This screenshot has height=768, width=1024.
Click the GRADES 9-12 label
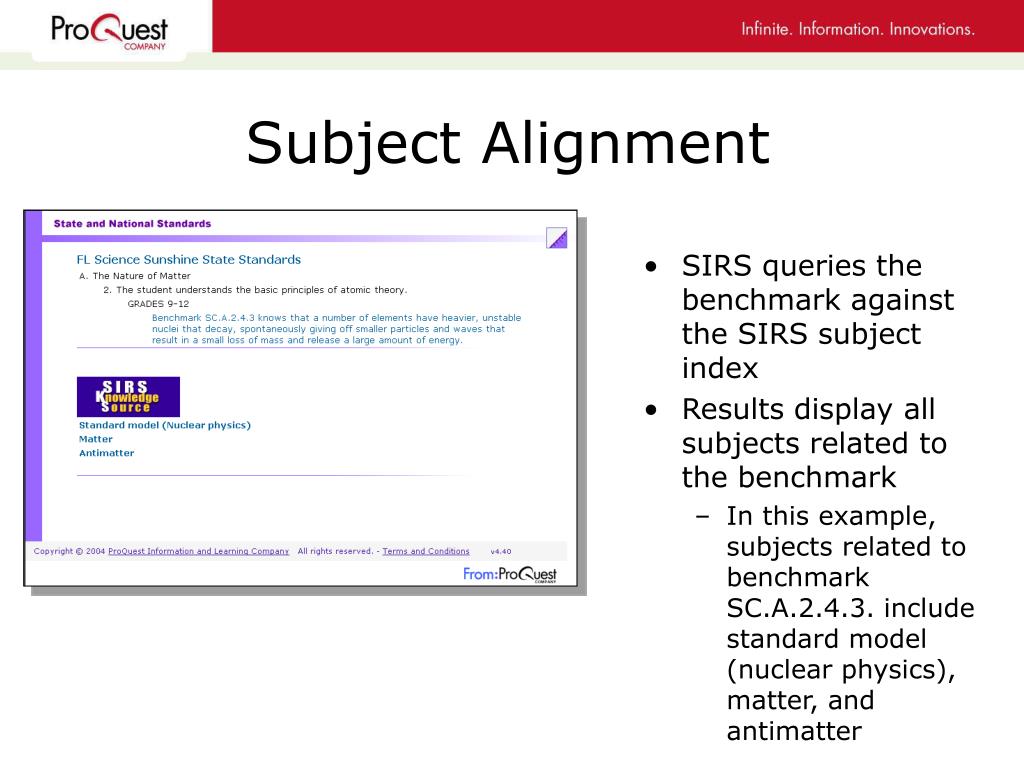pos(158,304)
